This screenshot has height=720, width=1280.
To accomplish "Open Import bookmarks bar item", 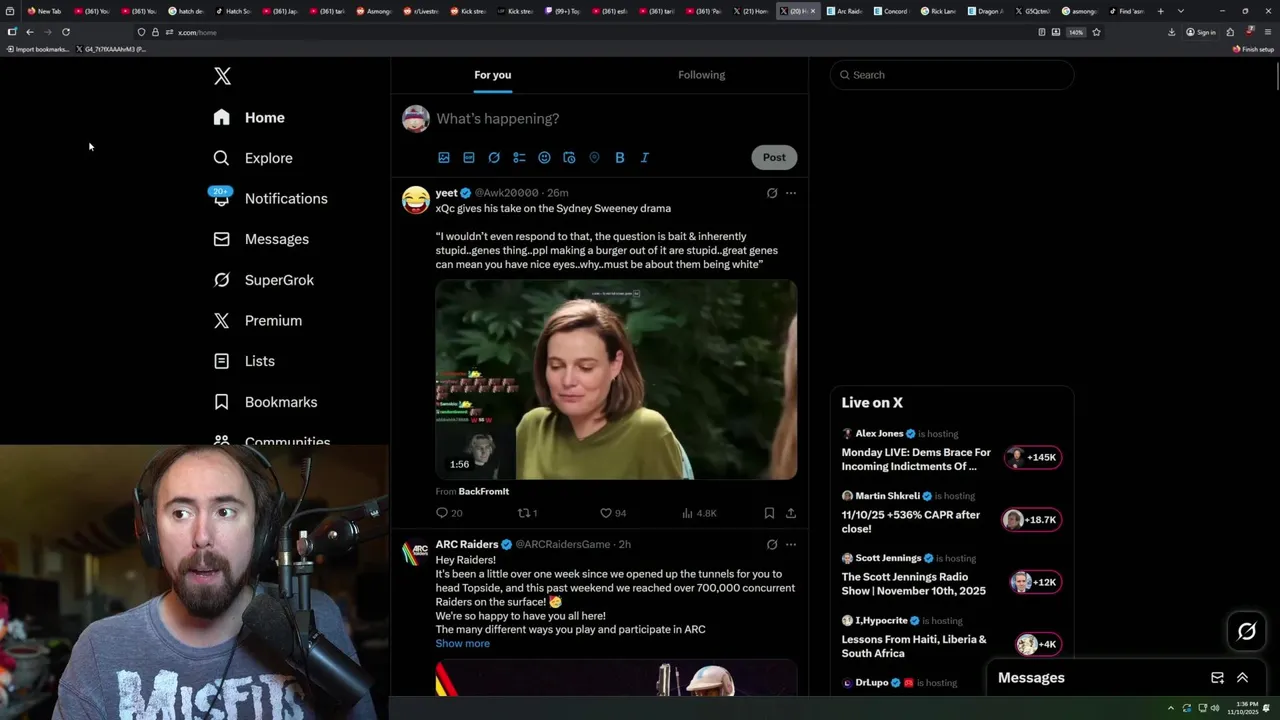I will (x=38, y=49).
